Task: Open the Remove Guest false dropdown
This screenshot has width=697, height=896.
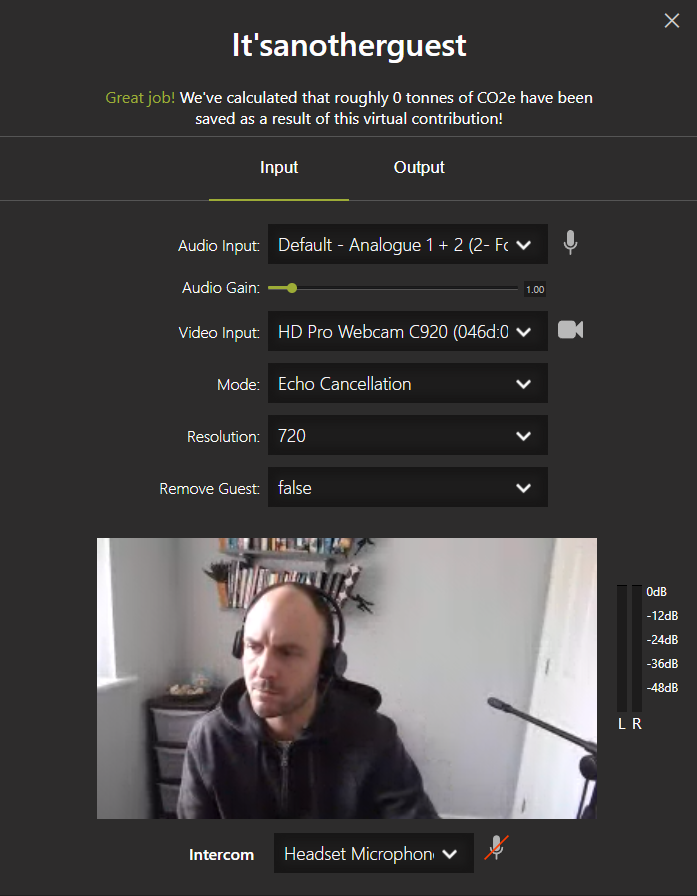Action: coord(407,487)
